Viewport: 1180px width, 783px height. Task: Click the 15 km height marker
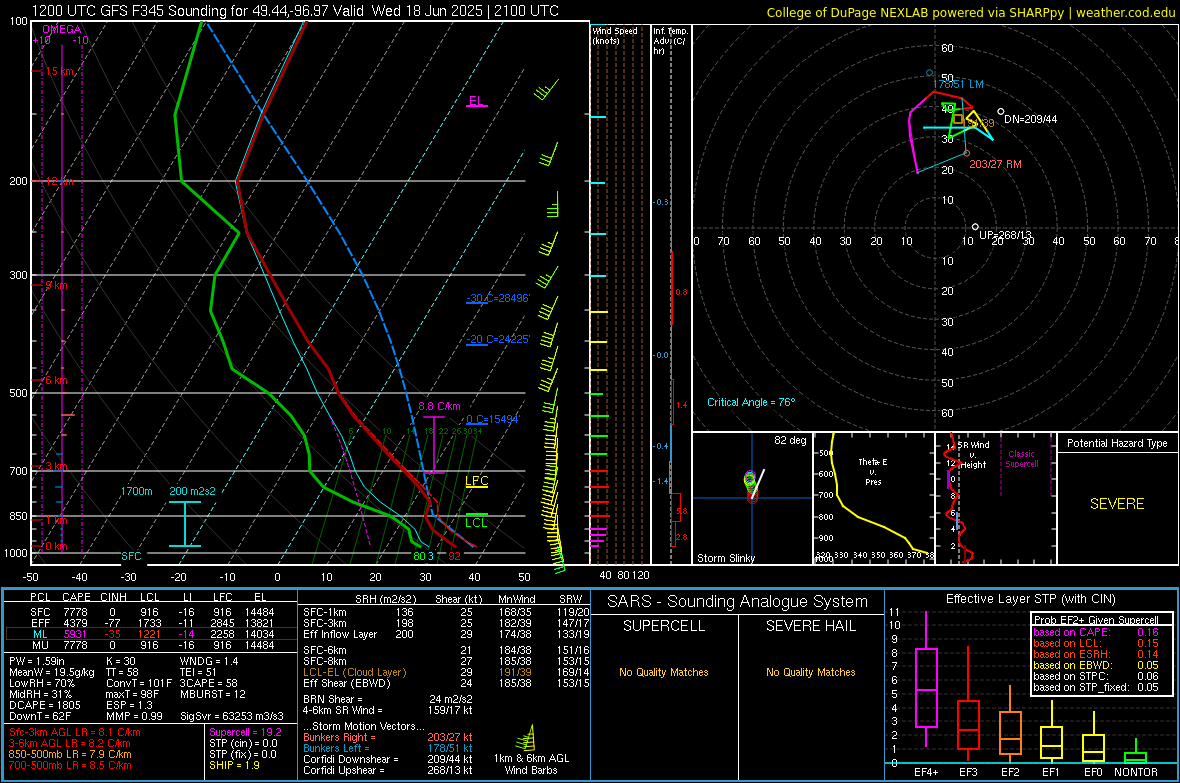[59, 71]
